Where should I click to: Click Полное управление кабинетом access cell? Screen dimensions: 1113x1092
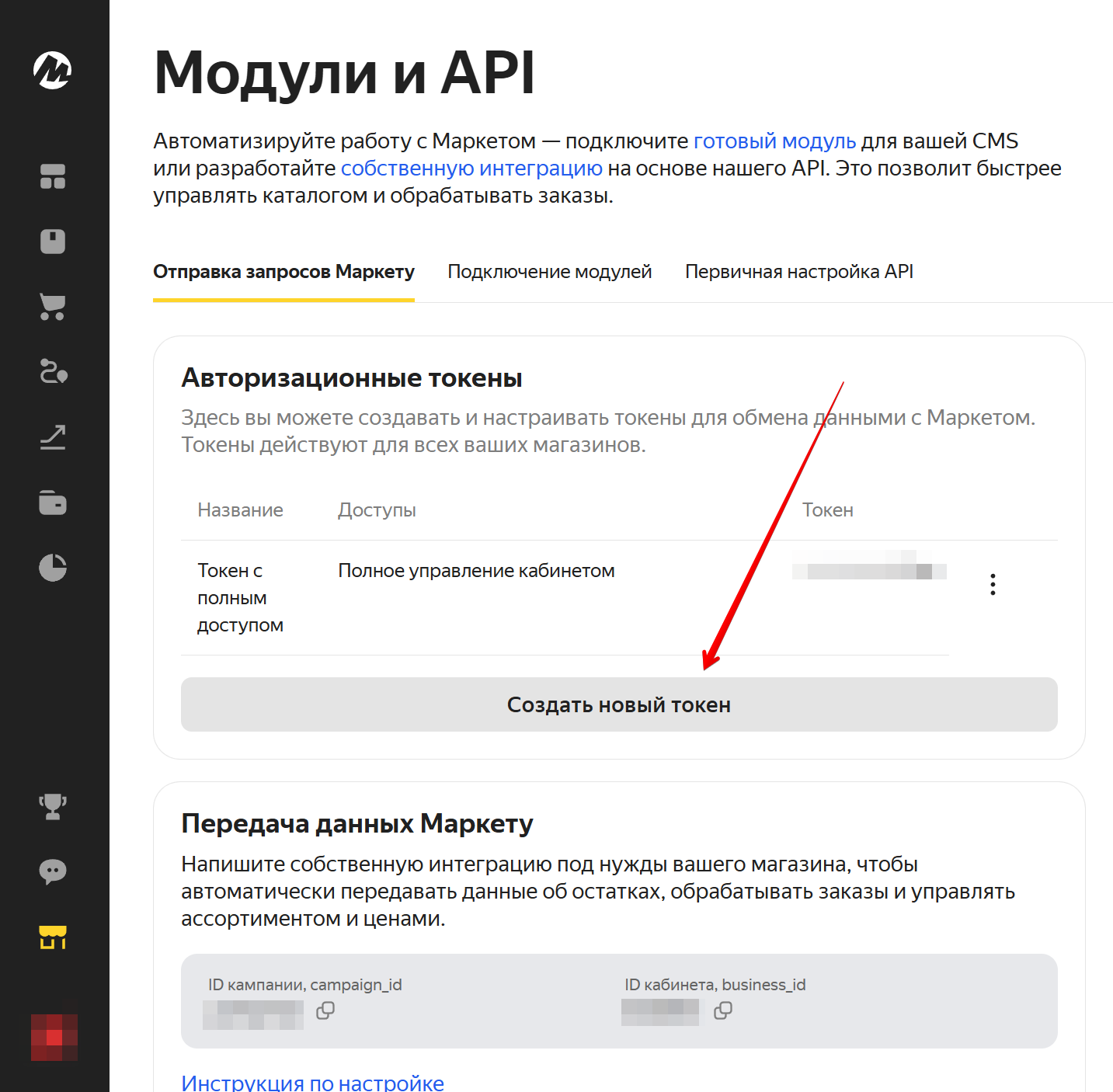click(476, 571)
